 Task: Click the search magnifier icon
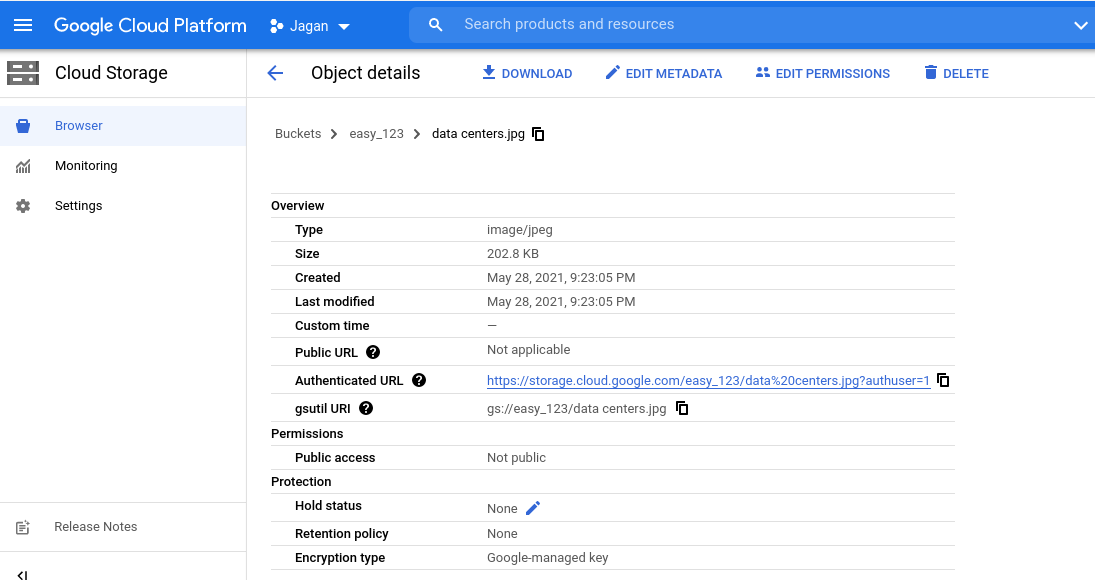coord(436,25)
